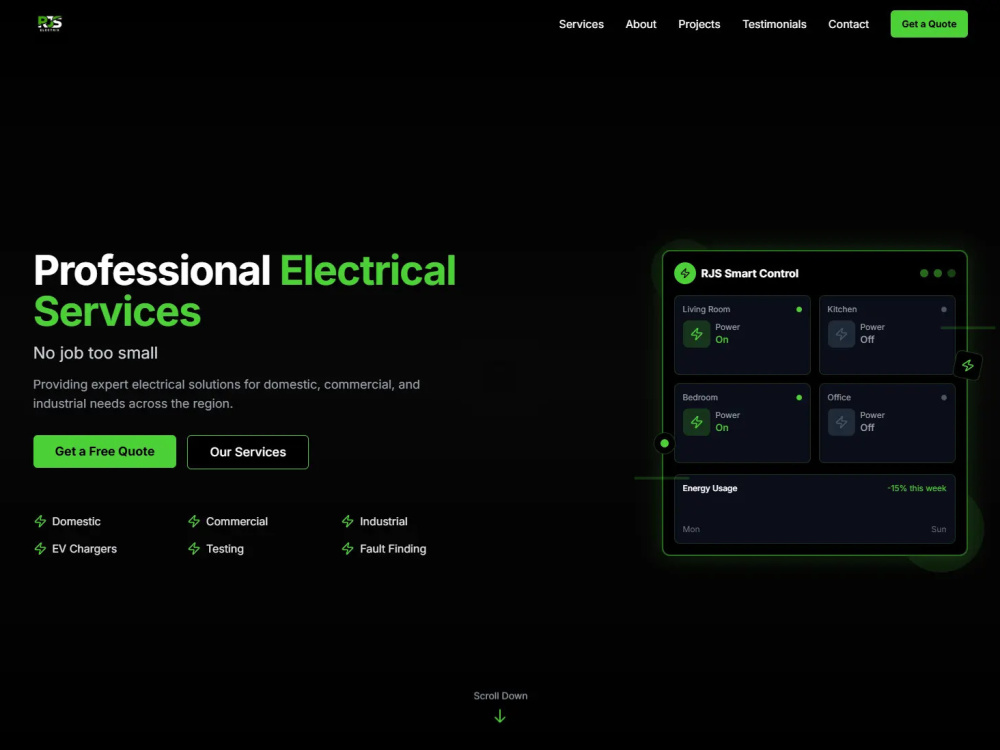Click the Testing lightning bolt icon
The image size is (1000, 750).
click(194, 549)
